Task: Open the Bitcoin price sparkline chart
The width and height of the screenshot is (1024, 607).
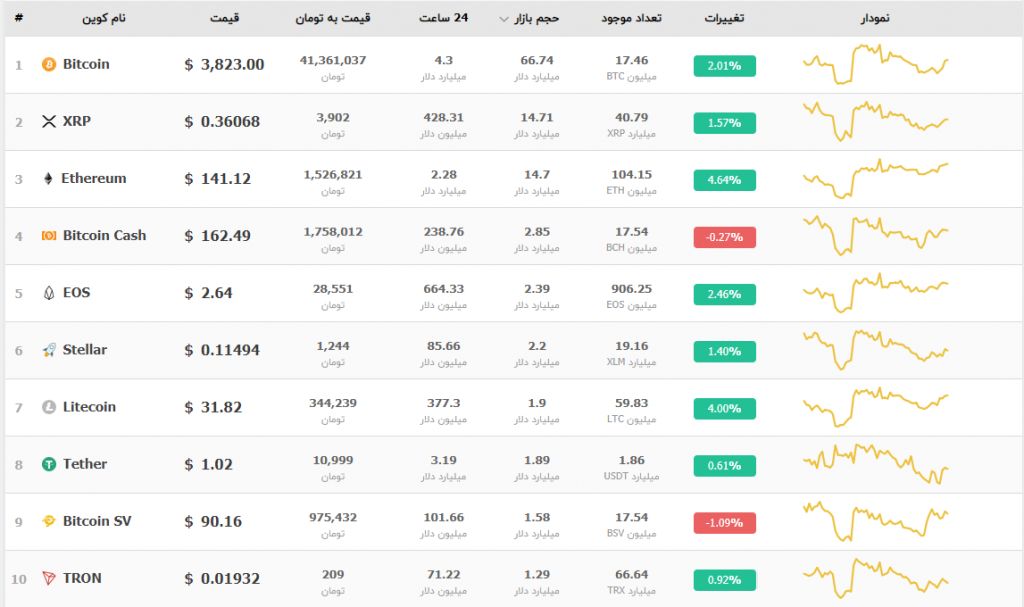Action: tap(875, 65)
